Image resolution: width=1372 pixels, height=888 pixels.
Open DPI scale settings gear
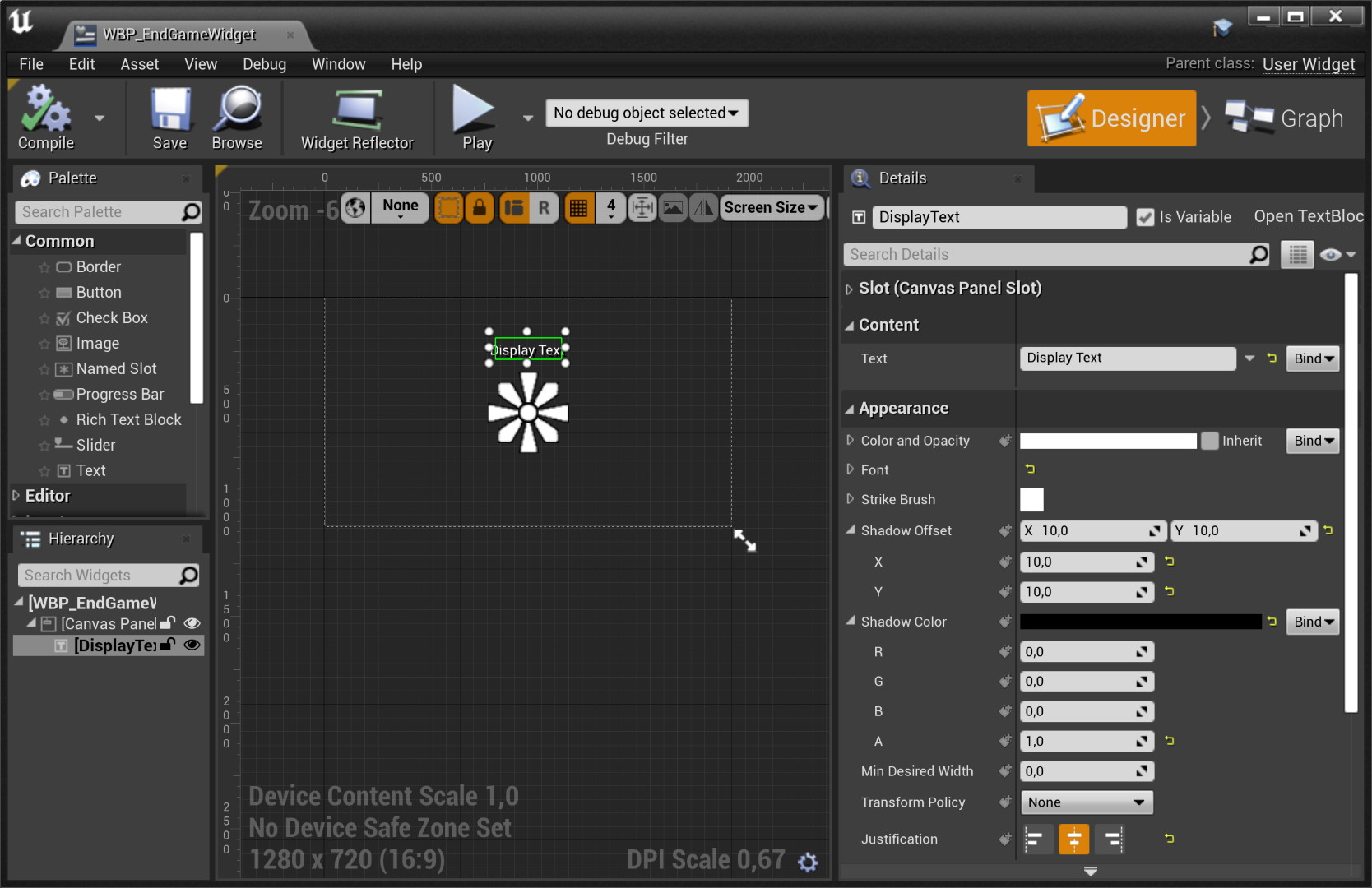coord(808,862)
